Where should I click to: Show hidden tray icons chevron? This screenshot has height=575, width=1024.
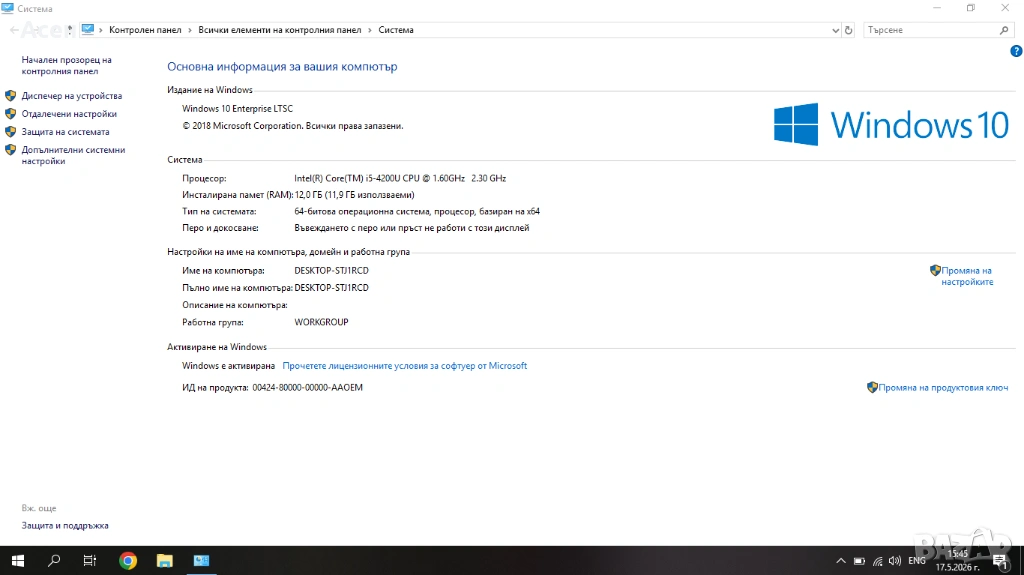coord(840,561)
